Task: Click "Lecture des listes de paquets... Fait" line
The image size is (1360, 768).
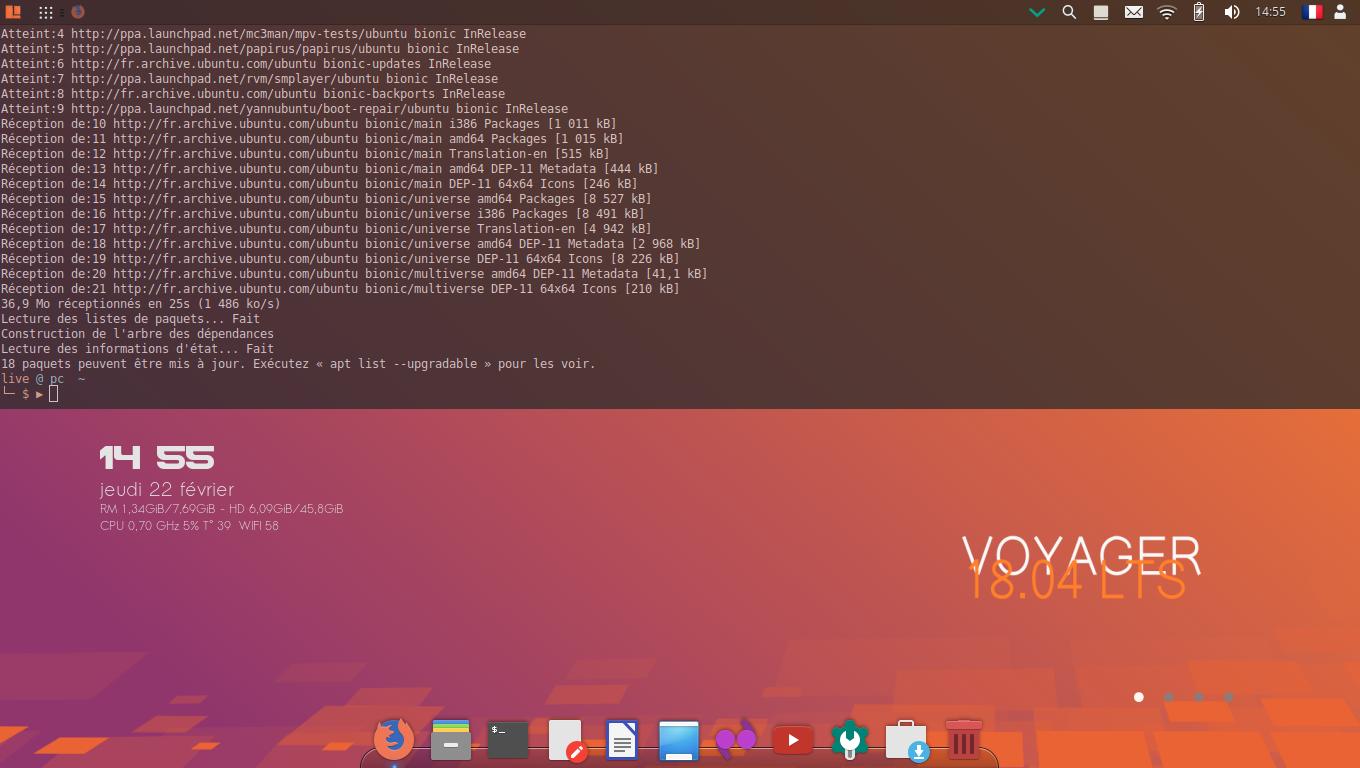Action: 130,319
